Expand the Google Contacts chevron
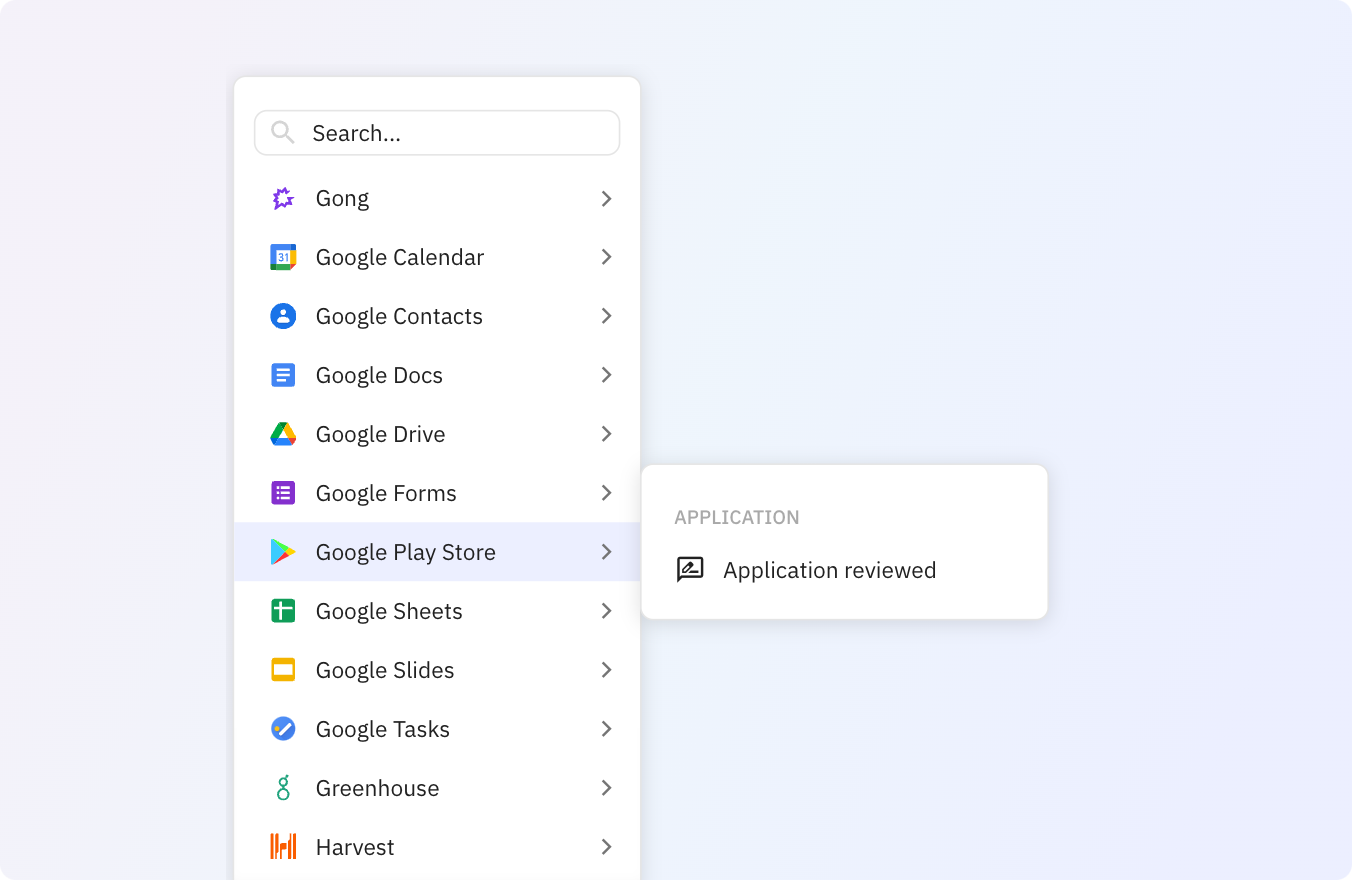 [606, 316]
